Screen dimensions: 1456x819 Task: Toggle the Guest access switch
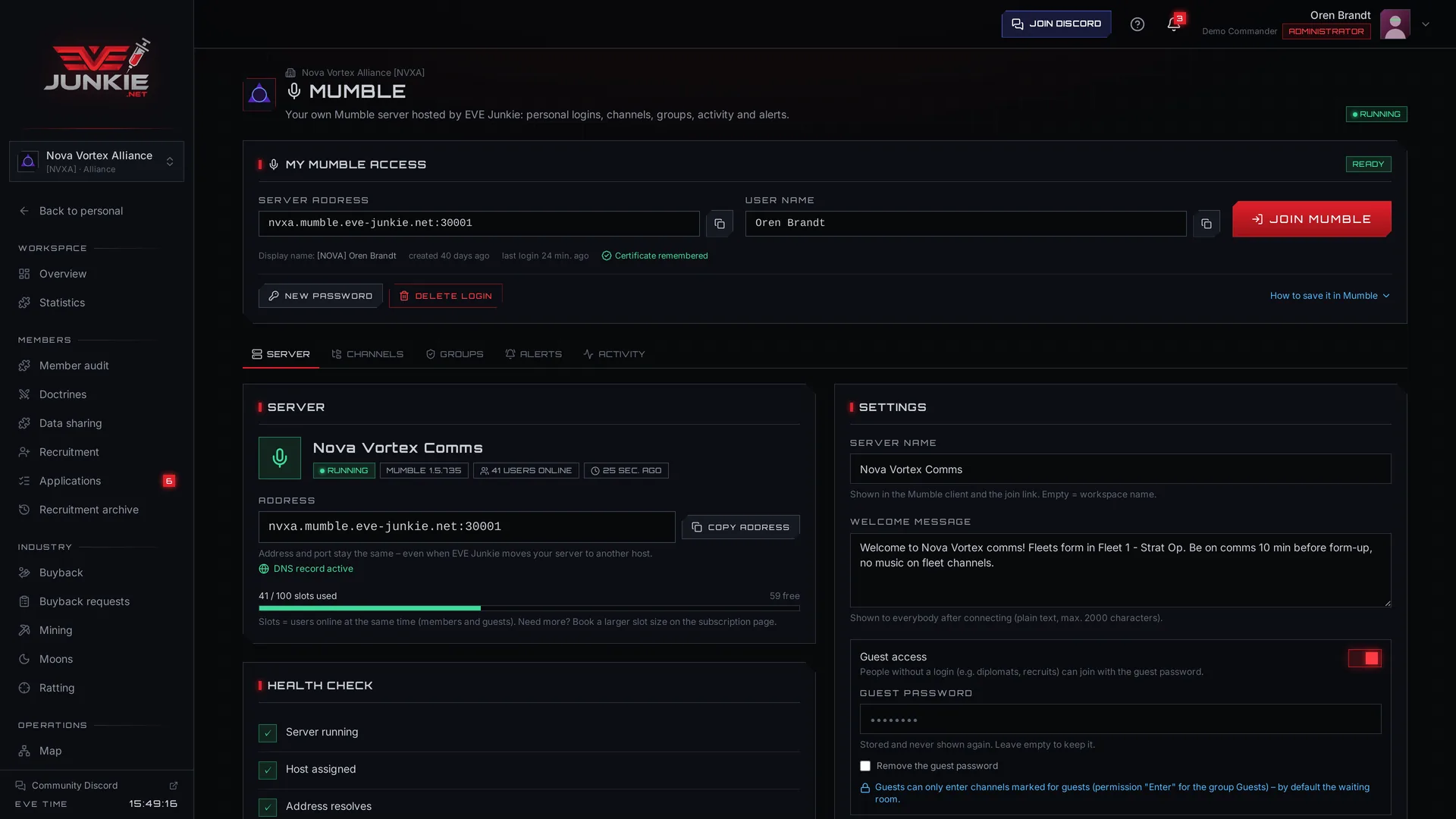(1364, 658)
